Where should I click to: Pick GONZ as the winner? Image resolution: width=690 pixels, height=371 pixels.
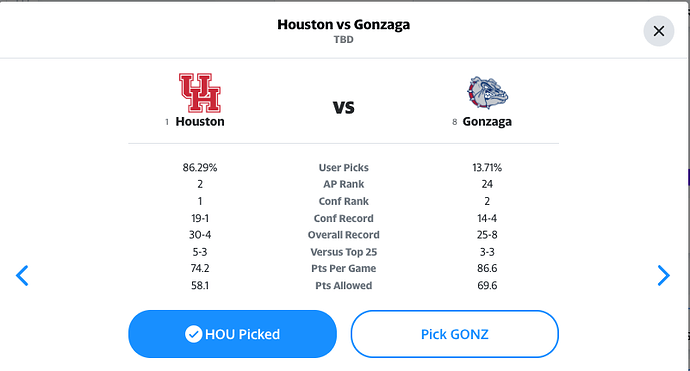point(455,334)
